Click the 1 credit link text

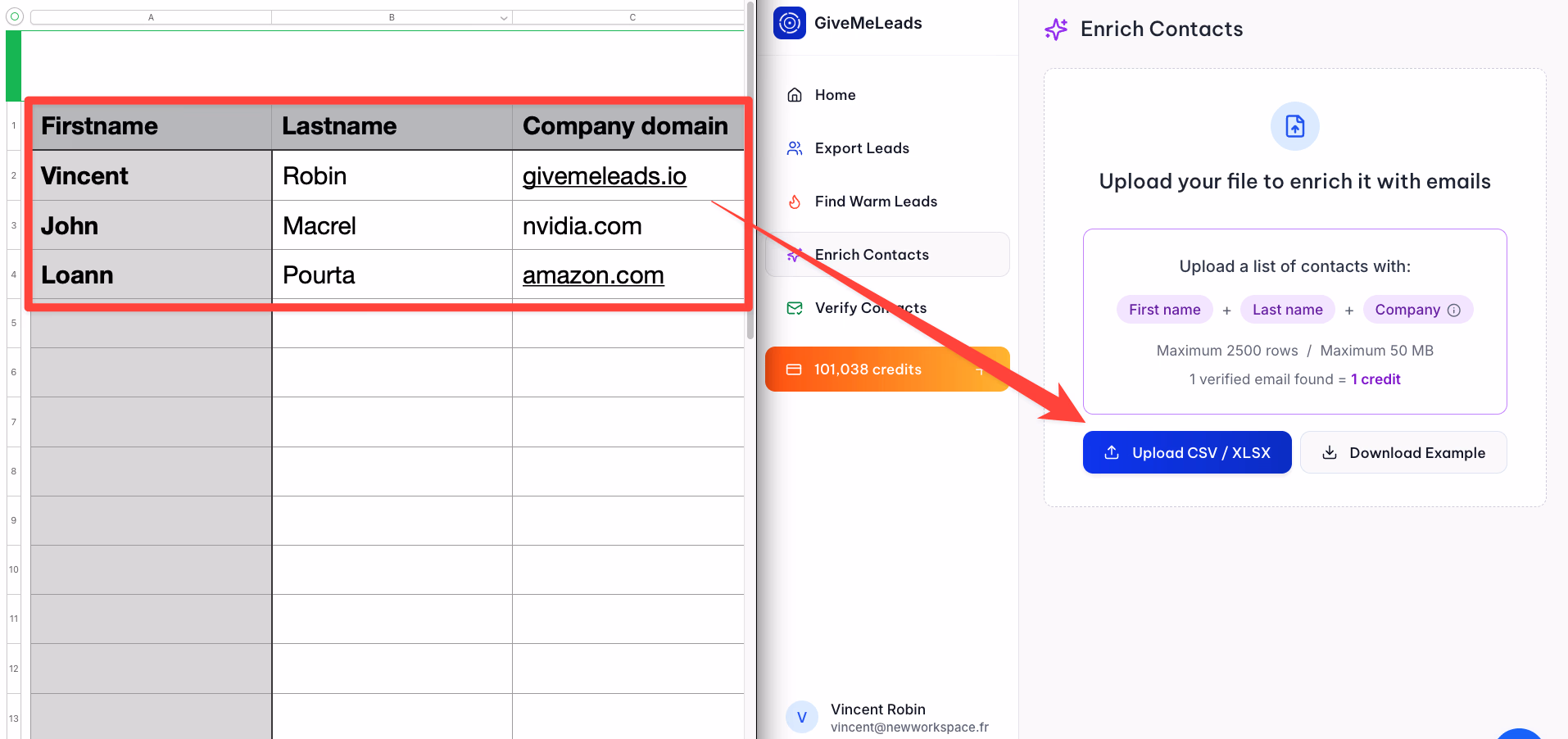[1375, 379]
